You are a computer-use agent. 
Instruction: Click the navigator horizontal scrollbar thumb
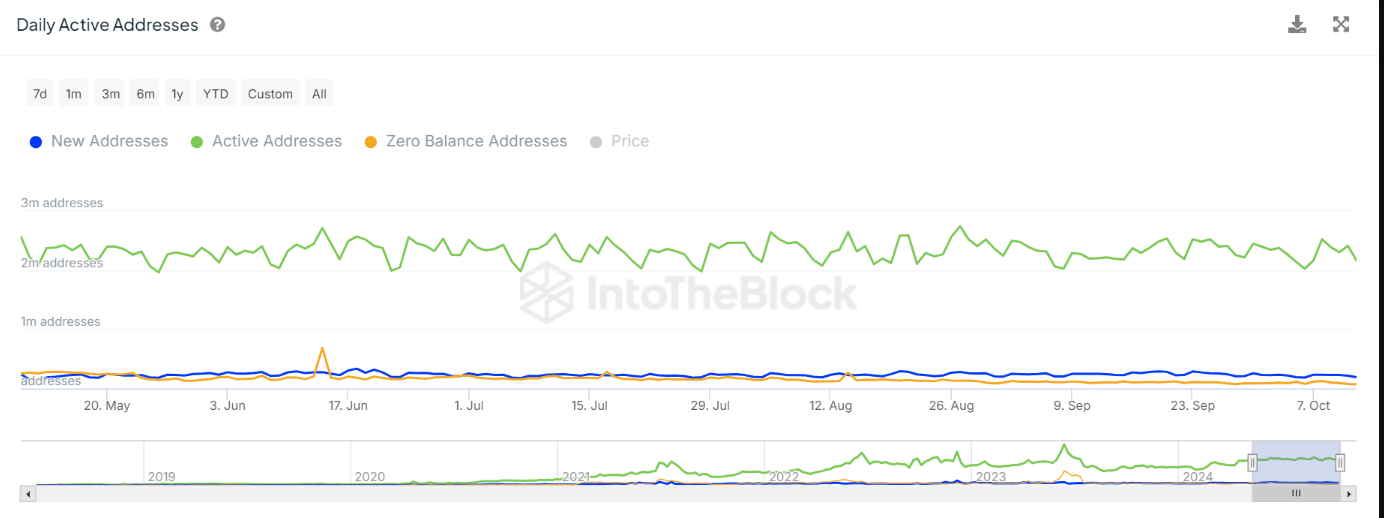tap(1296, 494)
